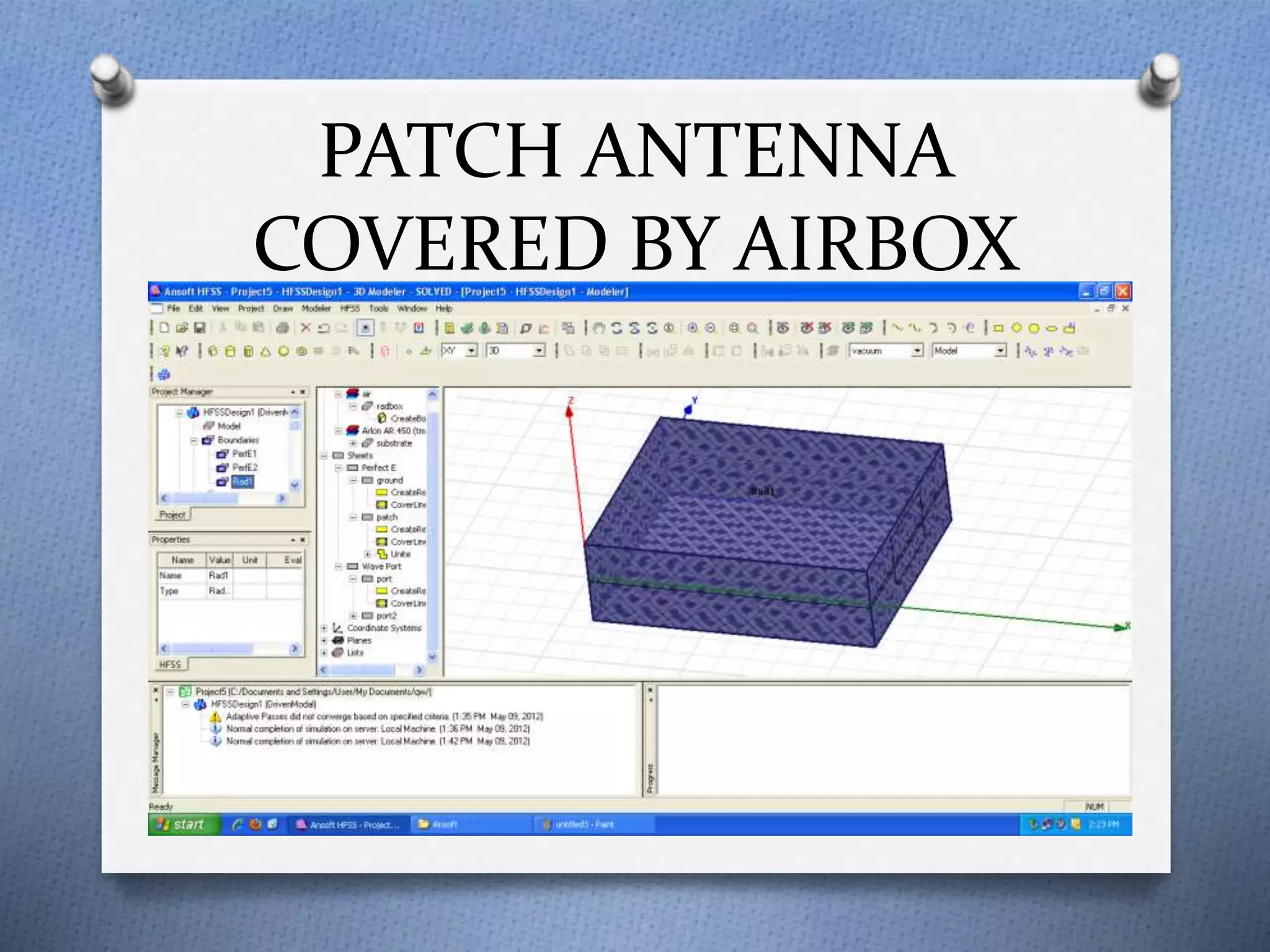Switch to Ansoft folder taskbar button
This screenshot has width=1270, height=952.
471,824
